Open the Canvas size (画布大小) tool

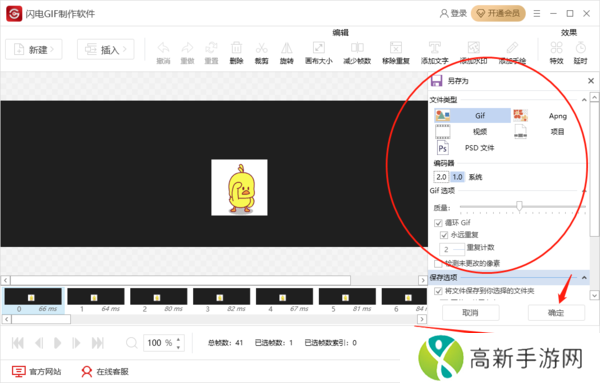click(319, 49)
